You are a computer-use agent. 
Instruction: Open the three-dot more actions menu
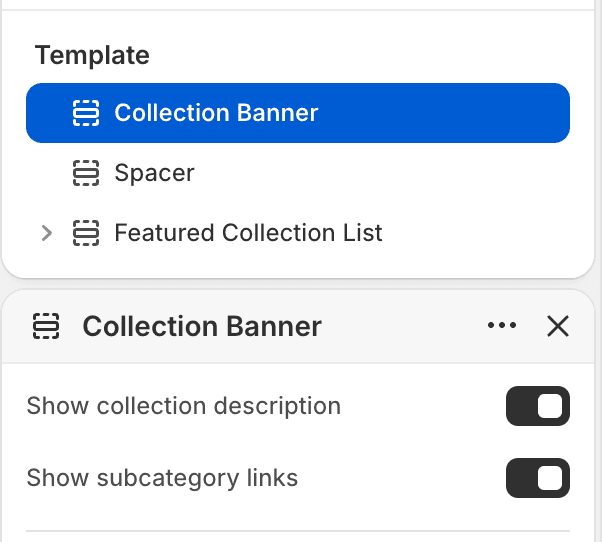click(502, 326)
